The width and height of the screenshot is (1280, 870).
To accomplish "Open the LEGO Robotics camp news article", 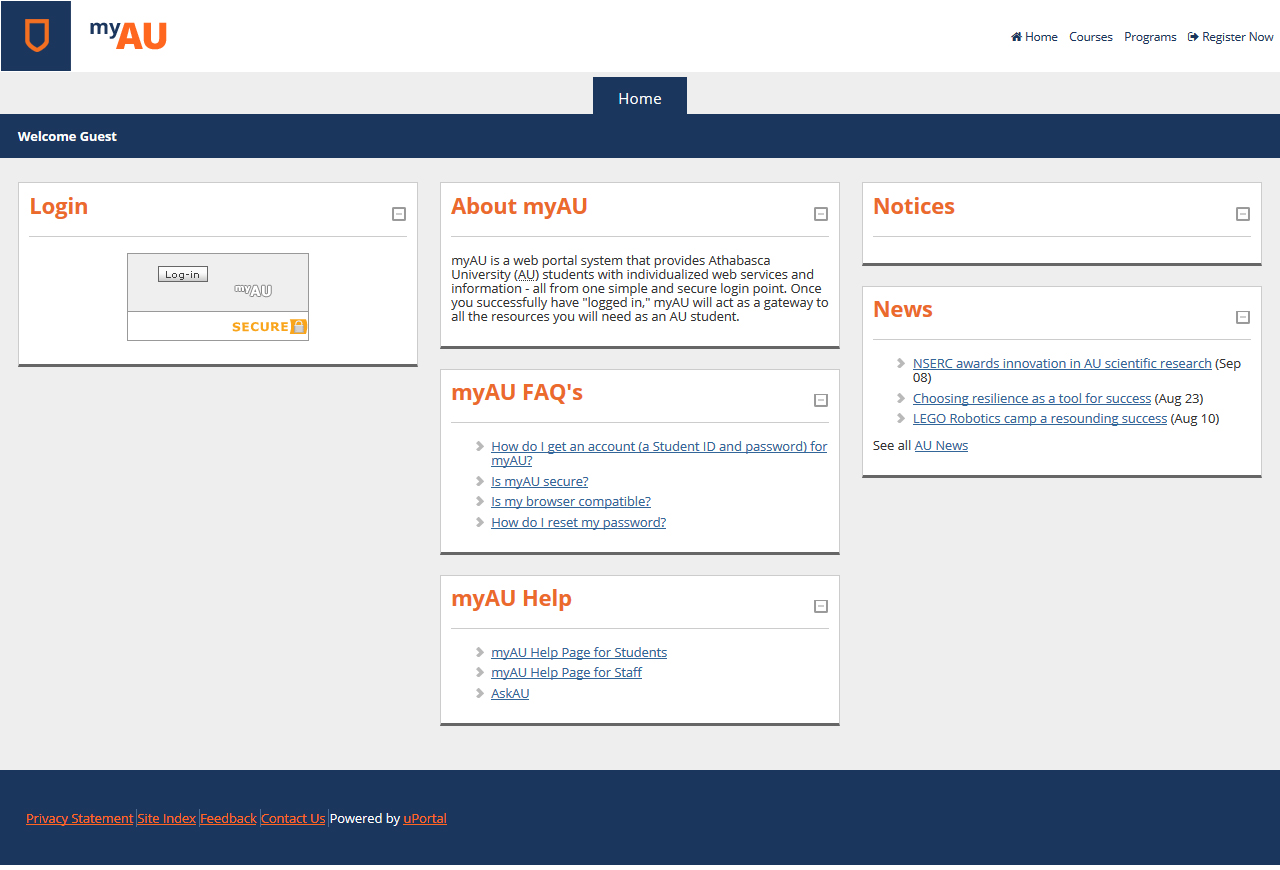I will click(x=1040, y=419).
